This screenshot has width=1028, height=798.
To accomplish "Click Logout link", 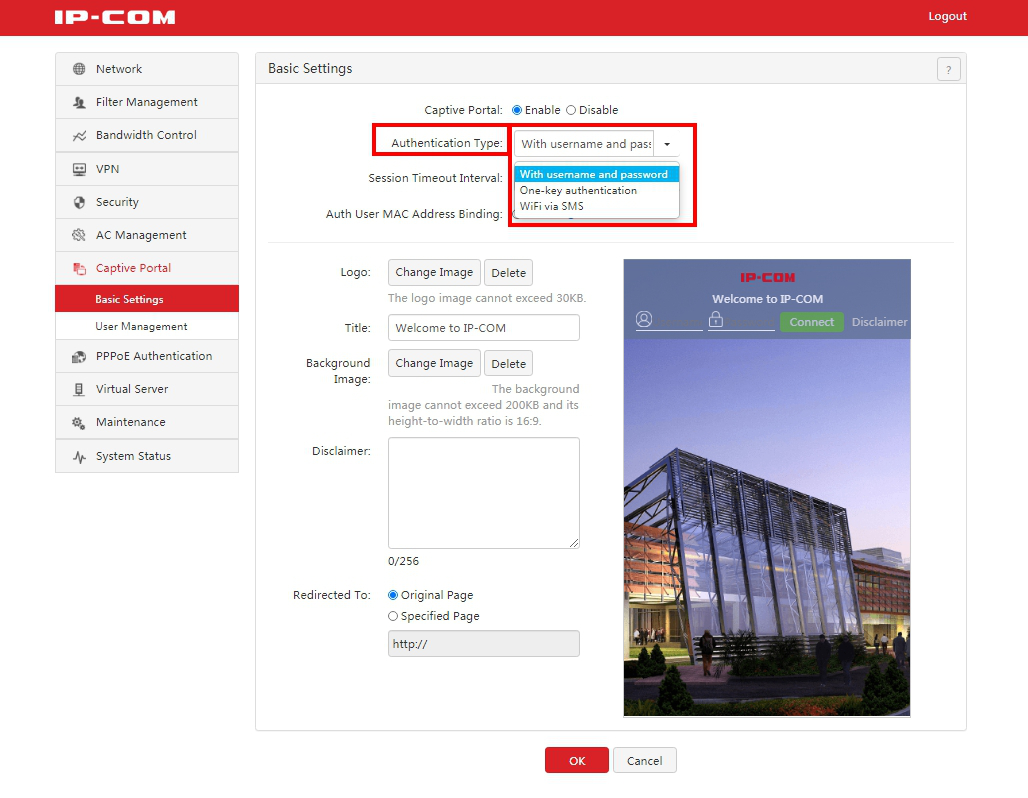I will point(947,16).
